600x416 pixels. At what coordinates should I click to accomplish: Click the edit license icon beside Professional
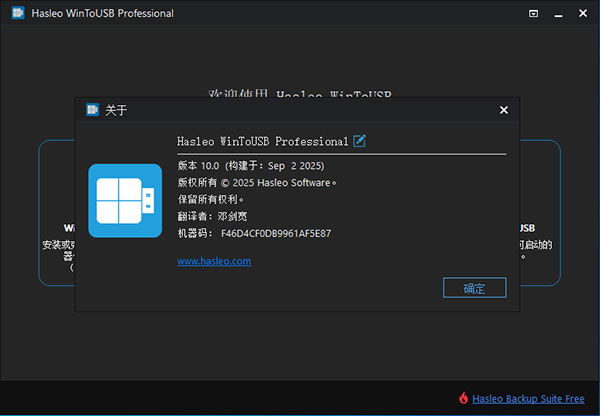tap(360, 141)
